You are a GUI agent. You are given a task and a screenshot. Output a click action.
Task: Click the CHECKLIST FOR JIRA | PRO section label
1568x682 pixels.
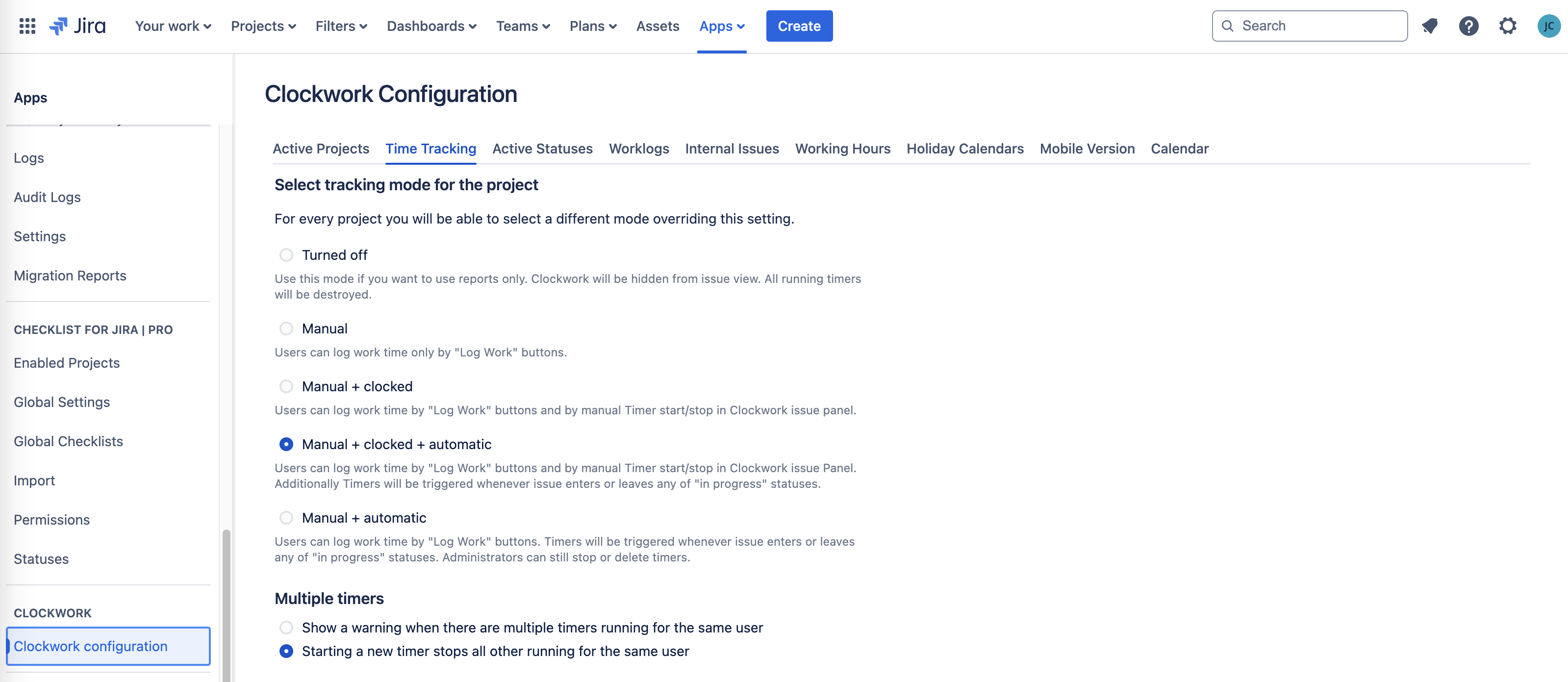[93, 330]
